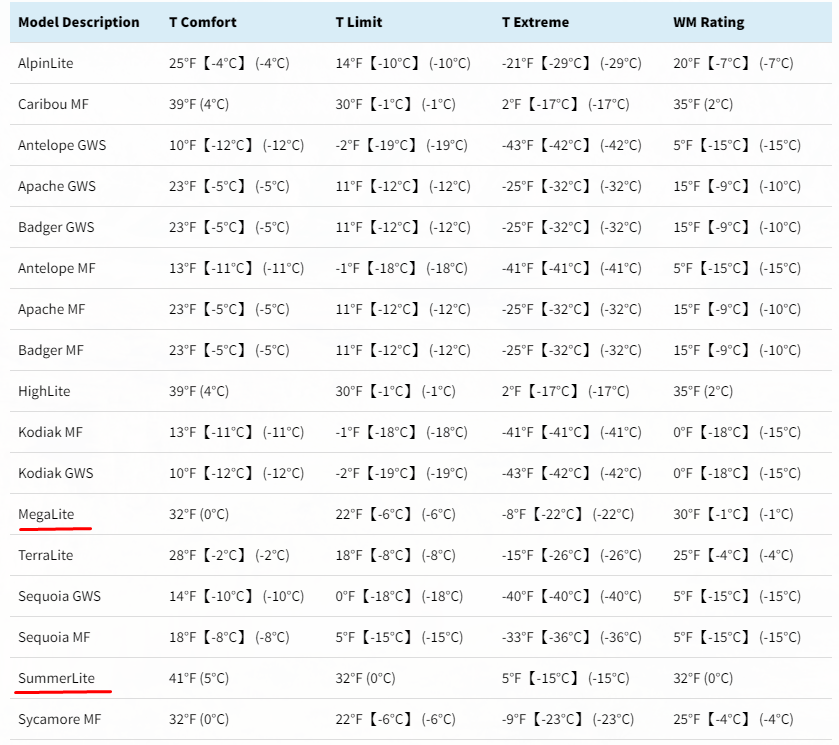Click MegaLite T Comfort 32°F (0°C)
Image resolution: width=839 pixels, height=745 pixels.
point(199,514)
